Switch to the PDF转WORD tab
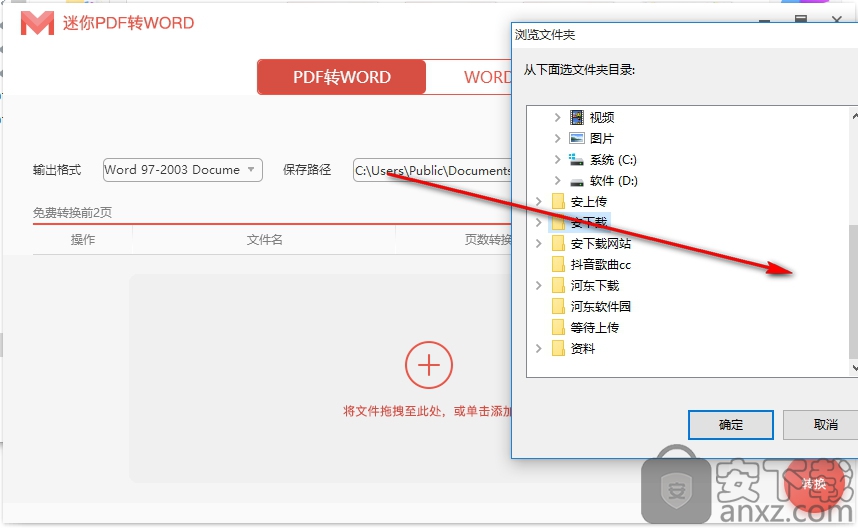 click(341, 77)
